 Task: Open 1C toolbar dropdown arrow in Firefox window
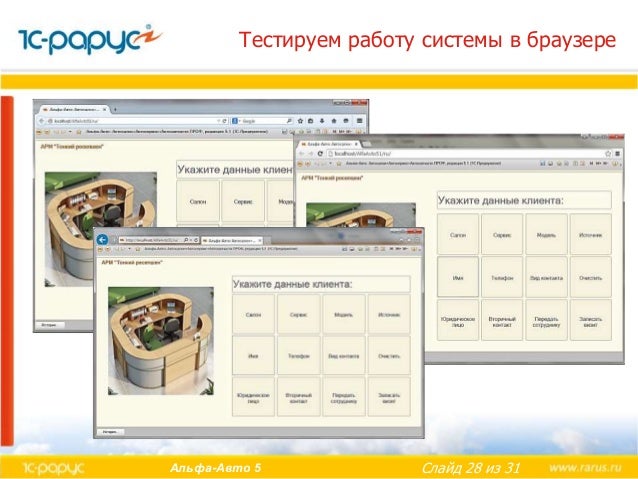pyautogui.click(x=70, y=132)
